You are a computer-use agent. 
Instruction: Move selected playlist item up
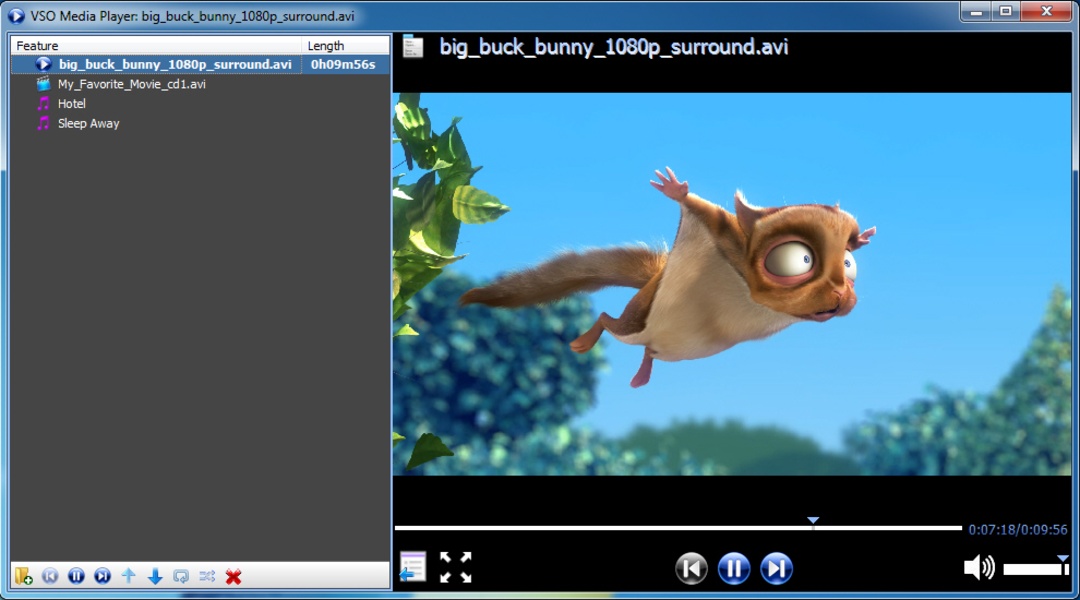click(128, 576)
